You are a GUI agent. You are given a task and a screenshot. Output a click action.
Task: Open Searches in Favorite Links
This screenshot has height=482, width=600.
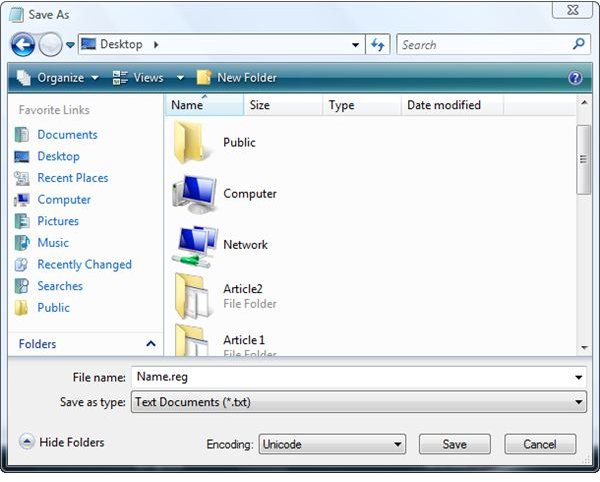(60, 286)
